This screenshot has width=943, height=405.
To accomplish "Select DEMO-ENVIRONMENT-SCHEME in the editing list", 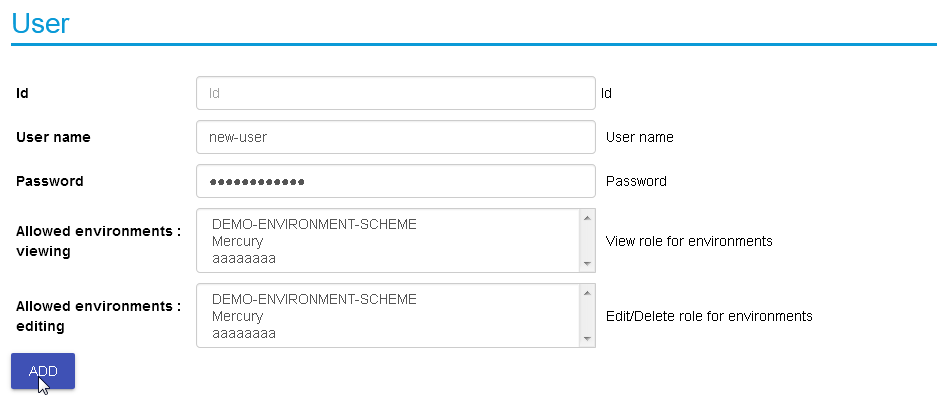I will (x=314, y=299).
